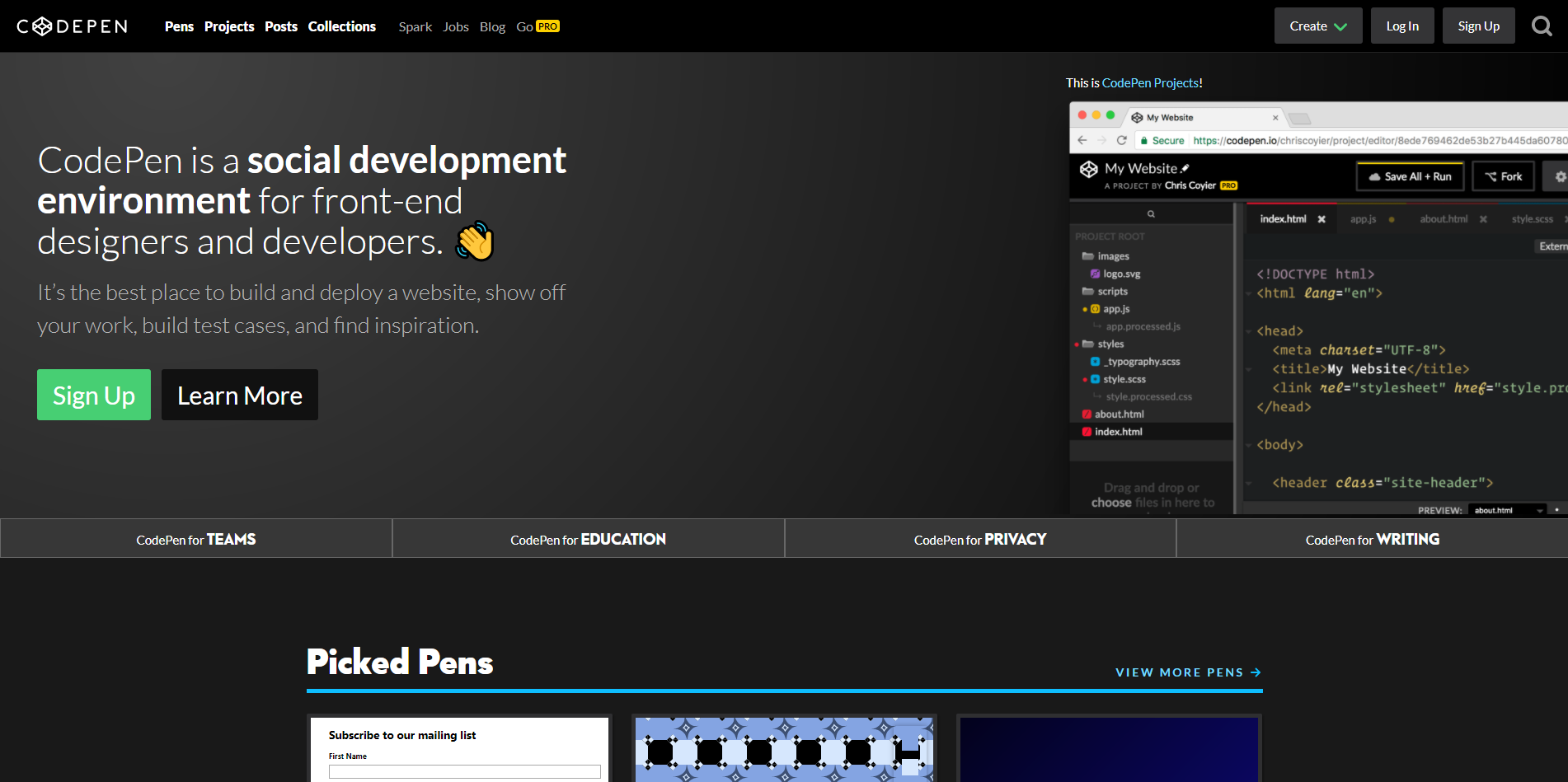1568x782 pixels.
Task: Open CodePen for TEAMS
Action: click(196, 539)
